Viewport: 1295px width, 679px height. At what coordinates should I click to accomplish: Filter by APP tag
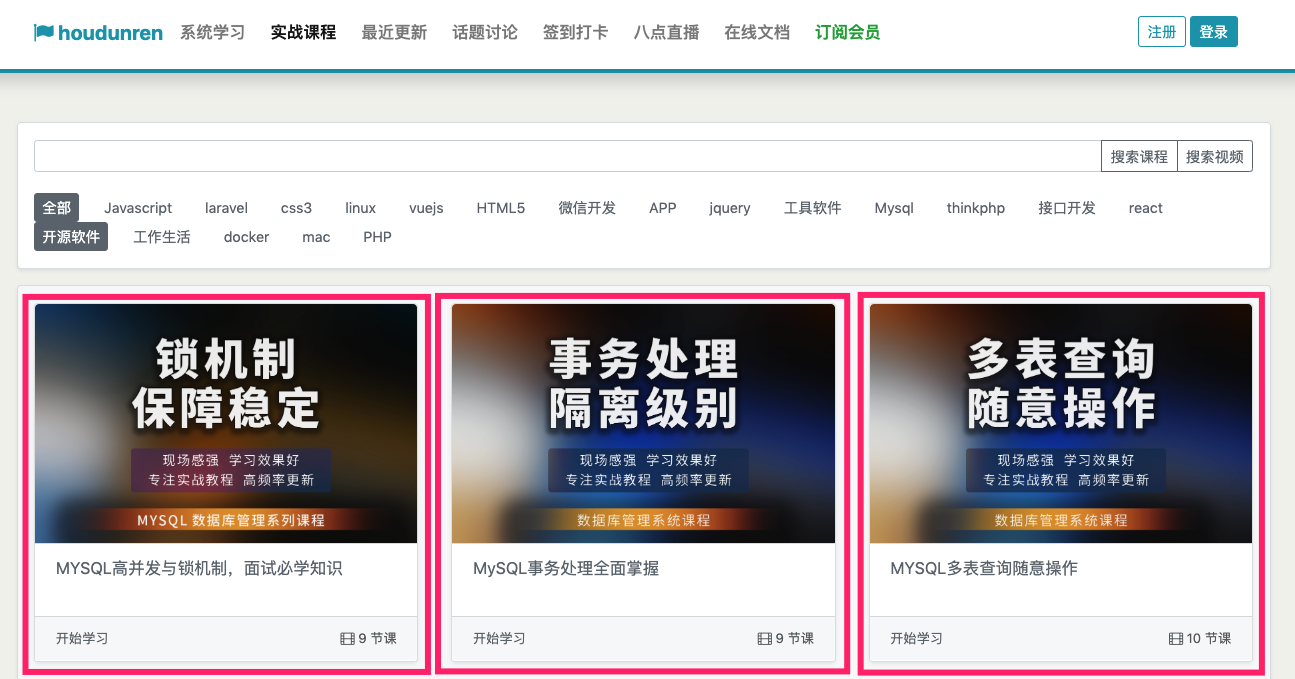coord(662,208)
